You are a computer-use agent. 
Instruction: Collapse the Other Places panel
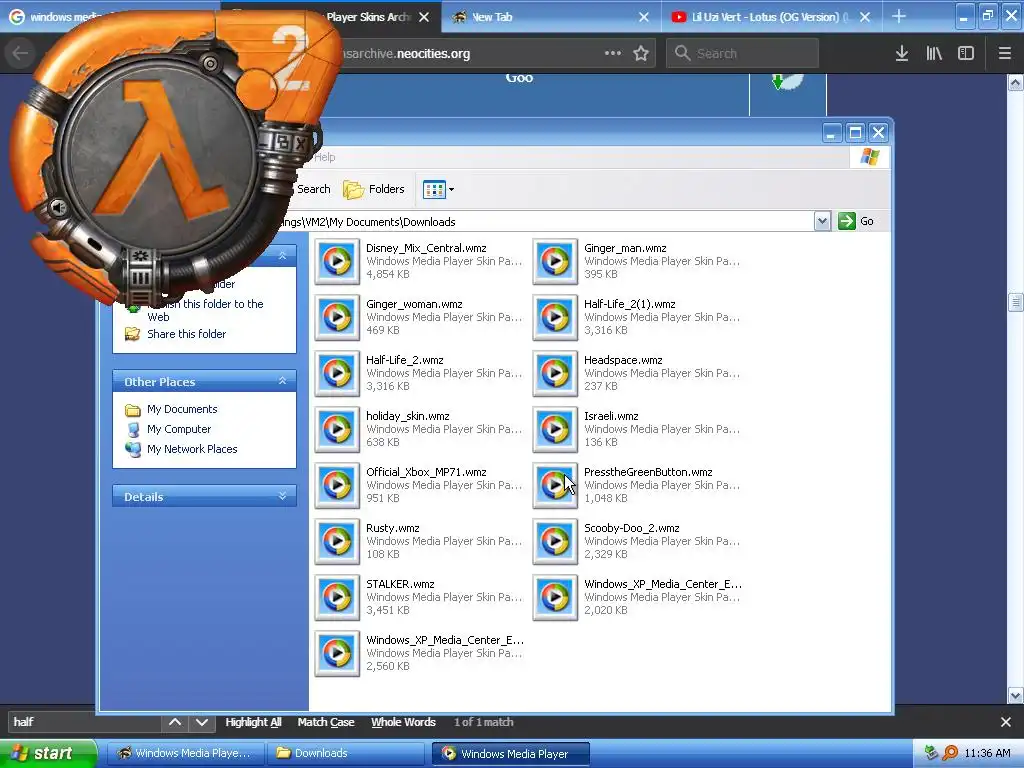tap(283, 381)
